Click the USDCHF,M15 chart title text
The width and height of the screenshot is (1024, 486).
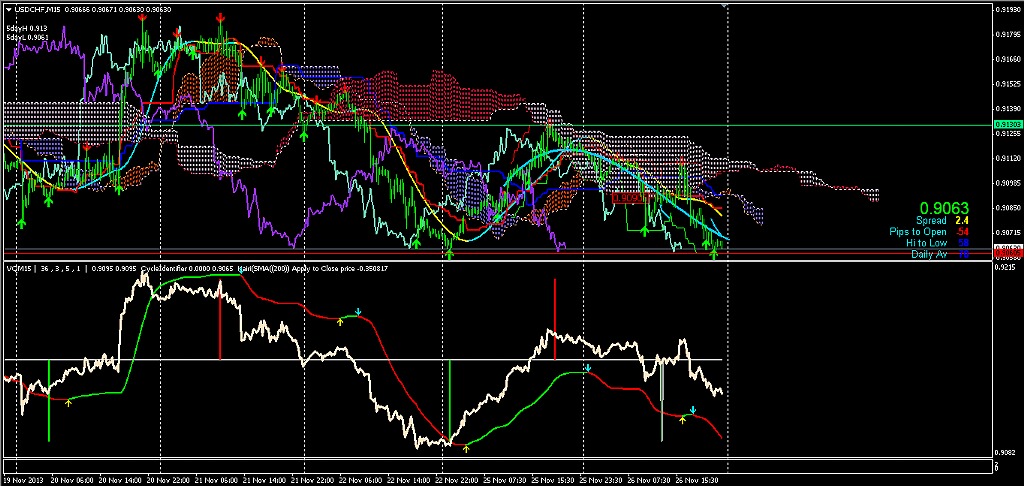37,9
